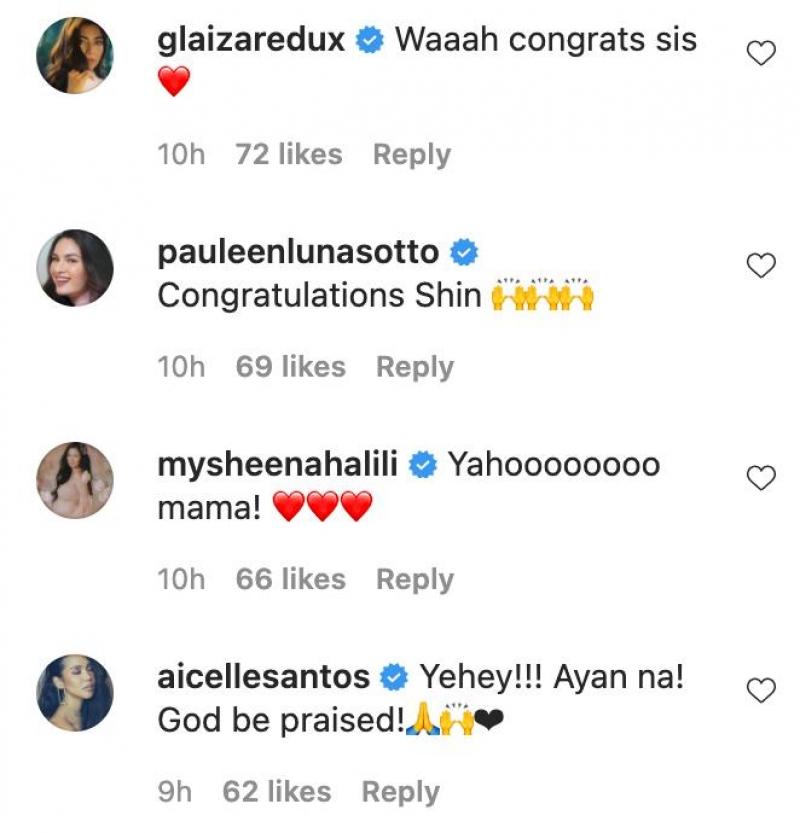Heart the aicellesantos comment
Viewport: 800px width, 833px height.
(x=762, y=690)
